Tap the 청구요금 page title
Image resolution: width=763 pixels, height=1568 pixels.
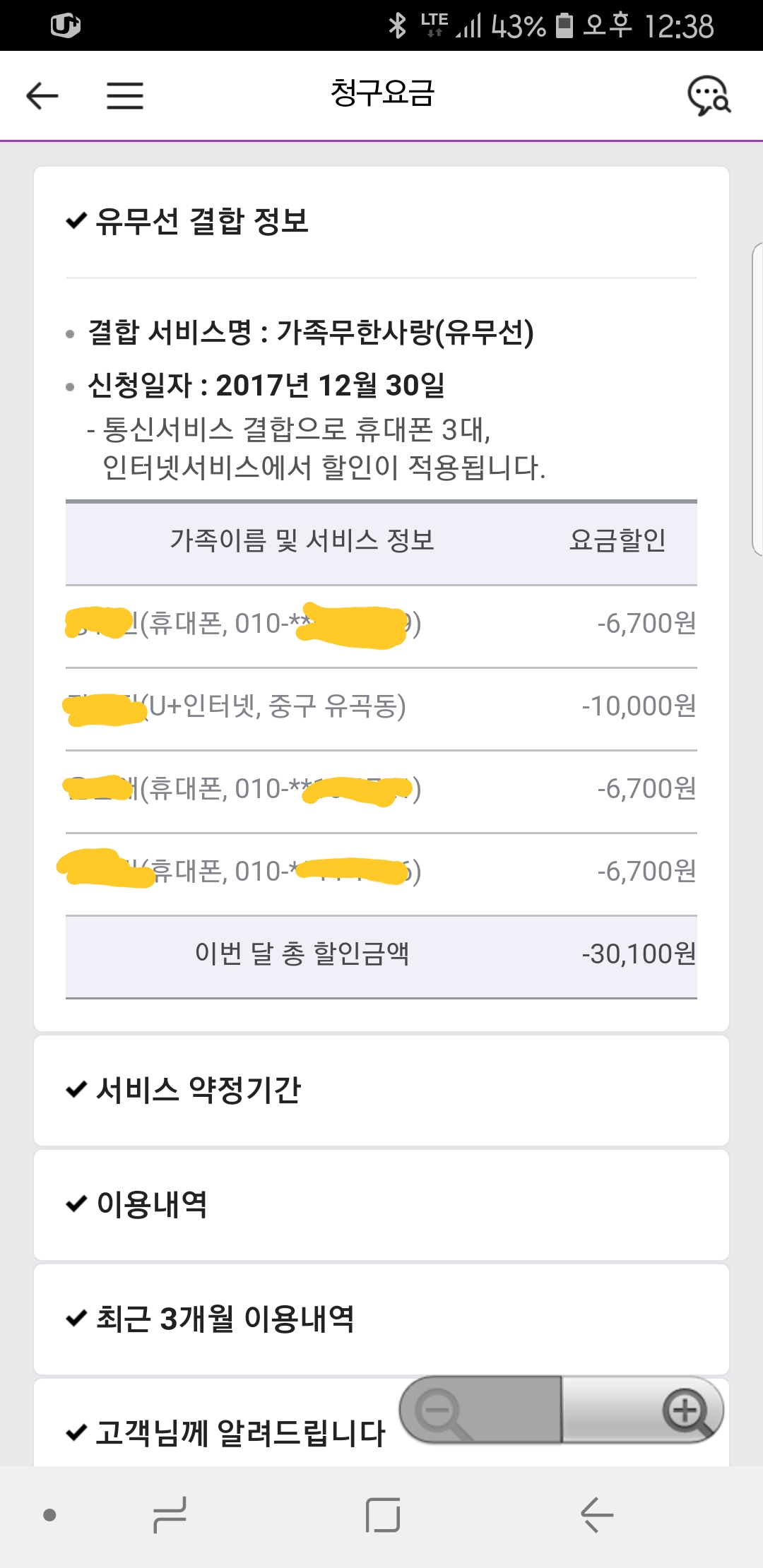[x=382, y=94]
